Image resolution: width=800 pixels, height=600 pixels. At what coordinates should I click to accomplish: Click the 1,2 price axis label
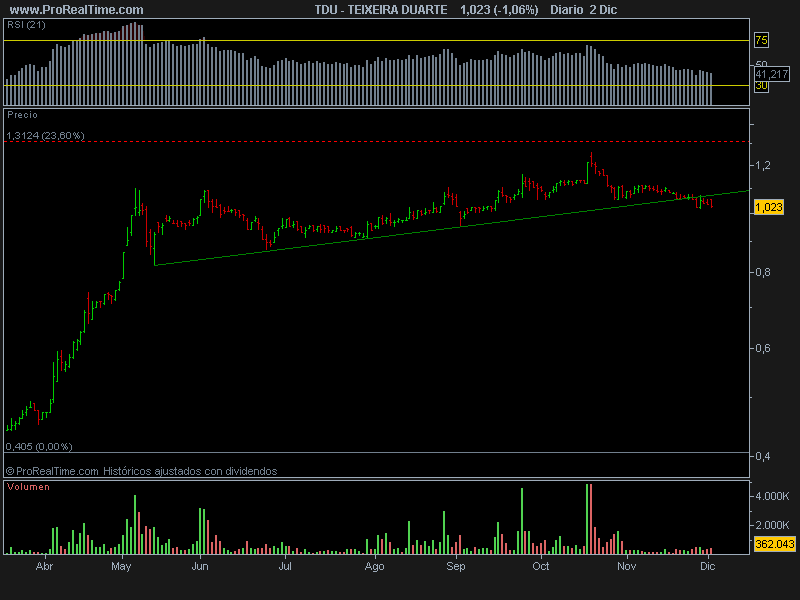point(763,165)
